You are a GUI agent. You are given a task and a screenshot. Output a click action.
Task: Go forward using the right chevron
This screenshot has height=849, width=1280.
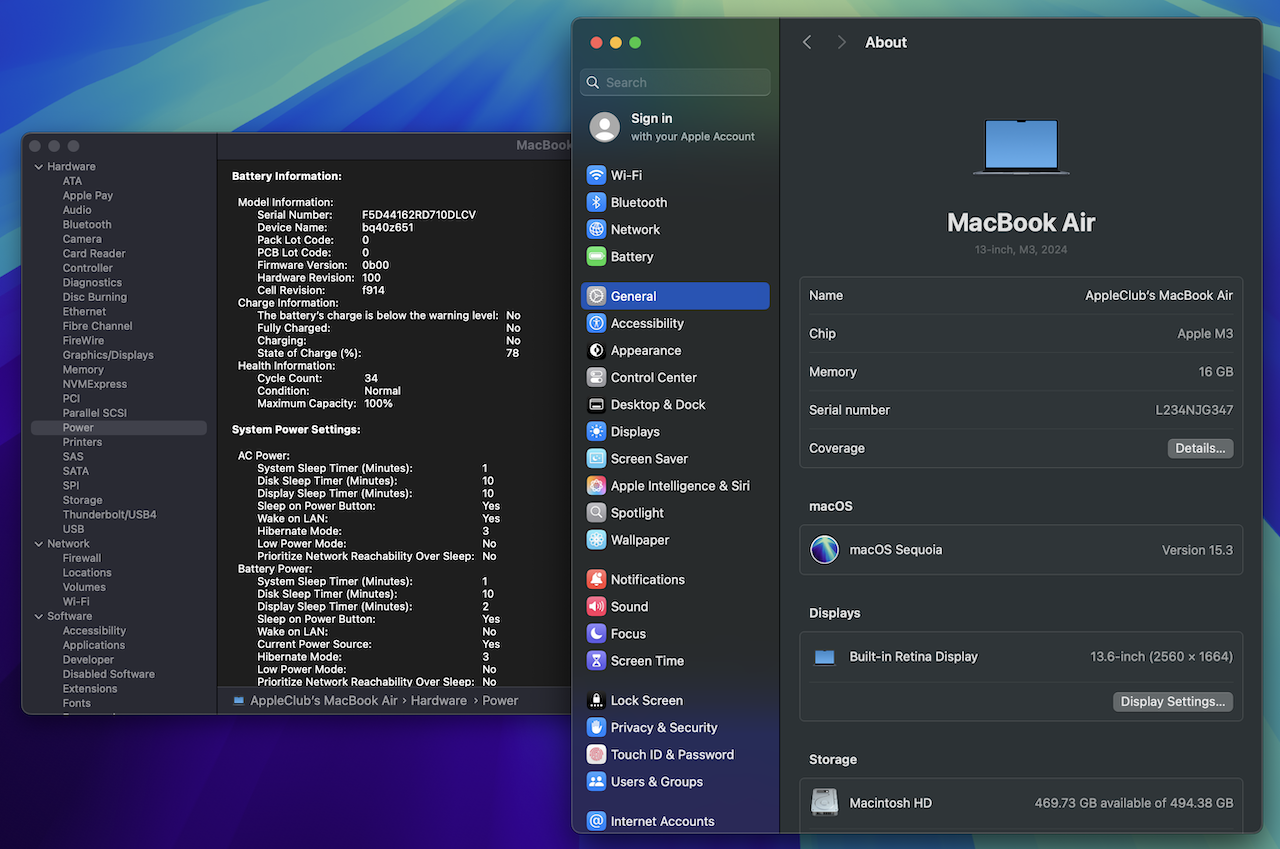[842, 42]
